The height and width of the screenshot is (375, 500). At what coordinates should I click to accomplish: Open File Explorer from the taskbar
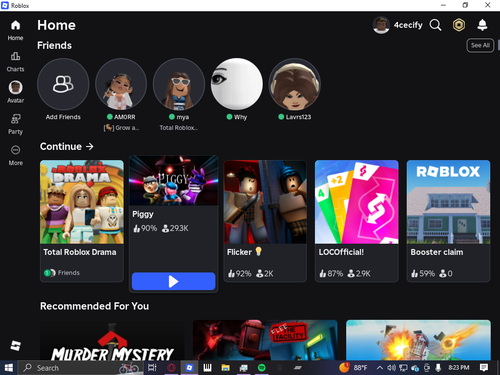pos(225,368)
